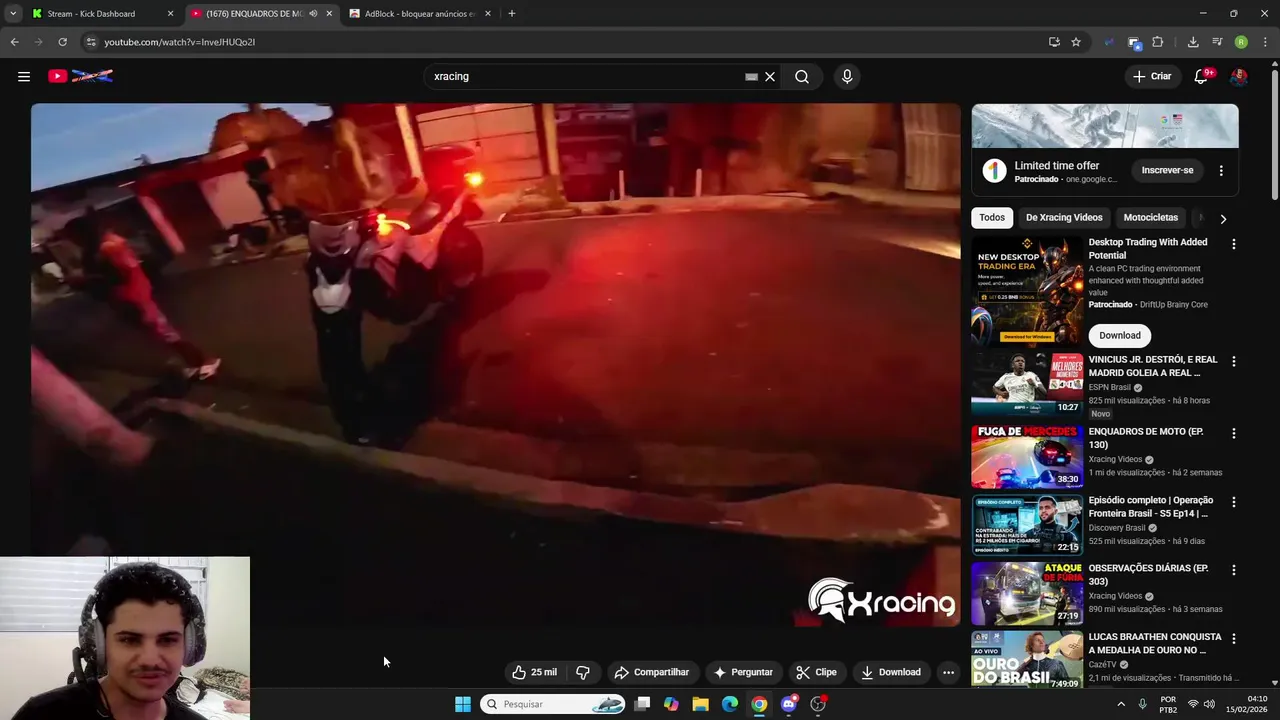Click Inscrever-se on Google One ad
The width and height of the screenshot is (1280, 720).
point(1168,170)
